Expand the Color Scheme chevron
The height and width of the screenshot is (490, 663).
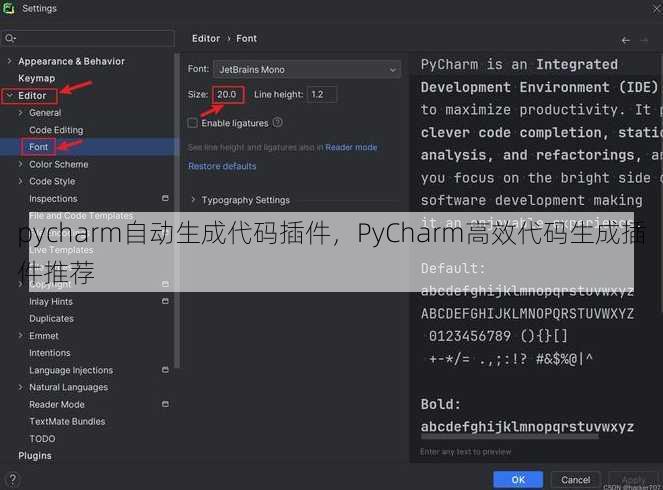tap(20, 164)
